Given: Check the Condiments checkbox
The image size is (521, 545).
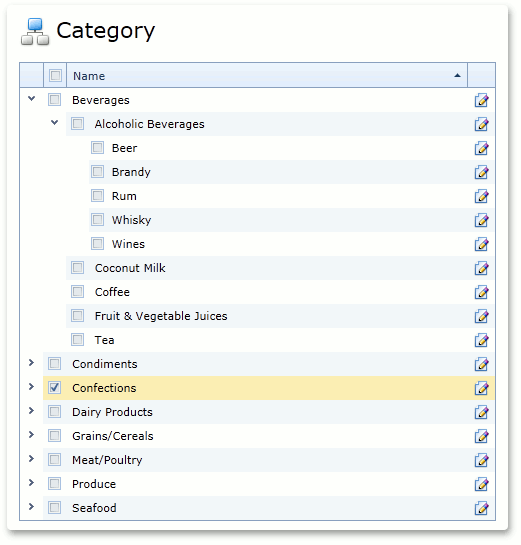Looking at the screenshot, I should tap(55, 364).
